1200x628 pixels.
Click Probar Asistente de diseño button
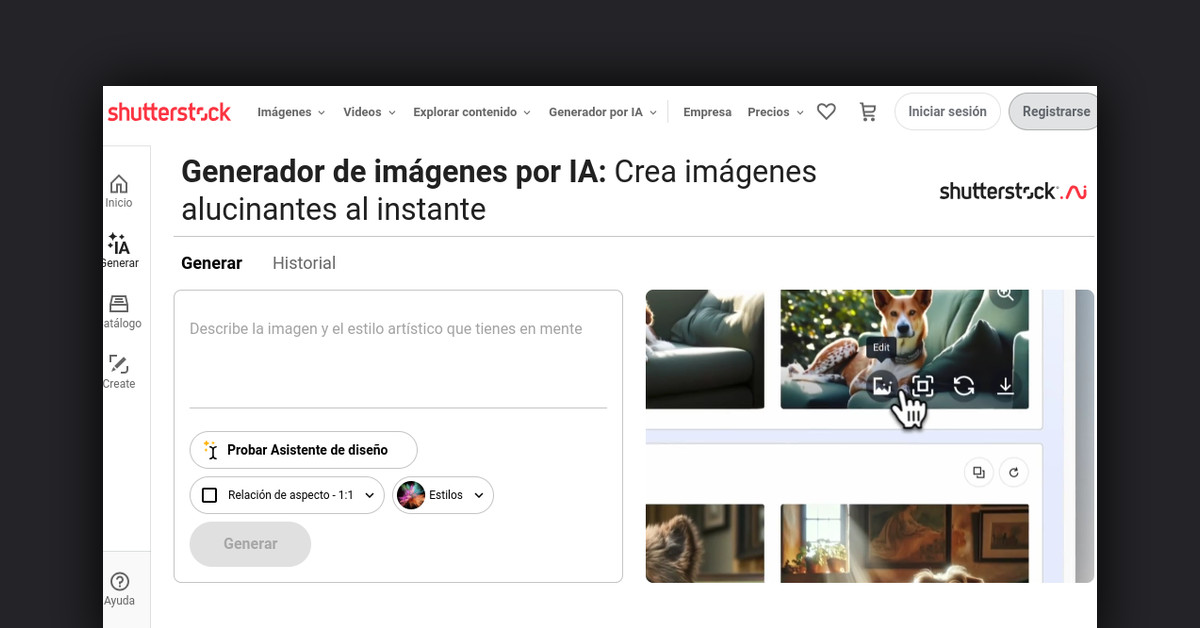tap(303, 450)
